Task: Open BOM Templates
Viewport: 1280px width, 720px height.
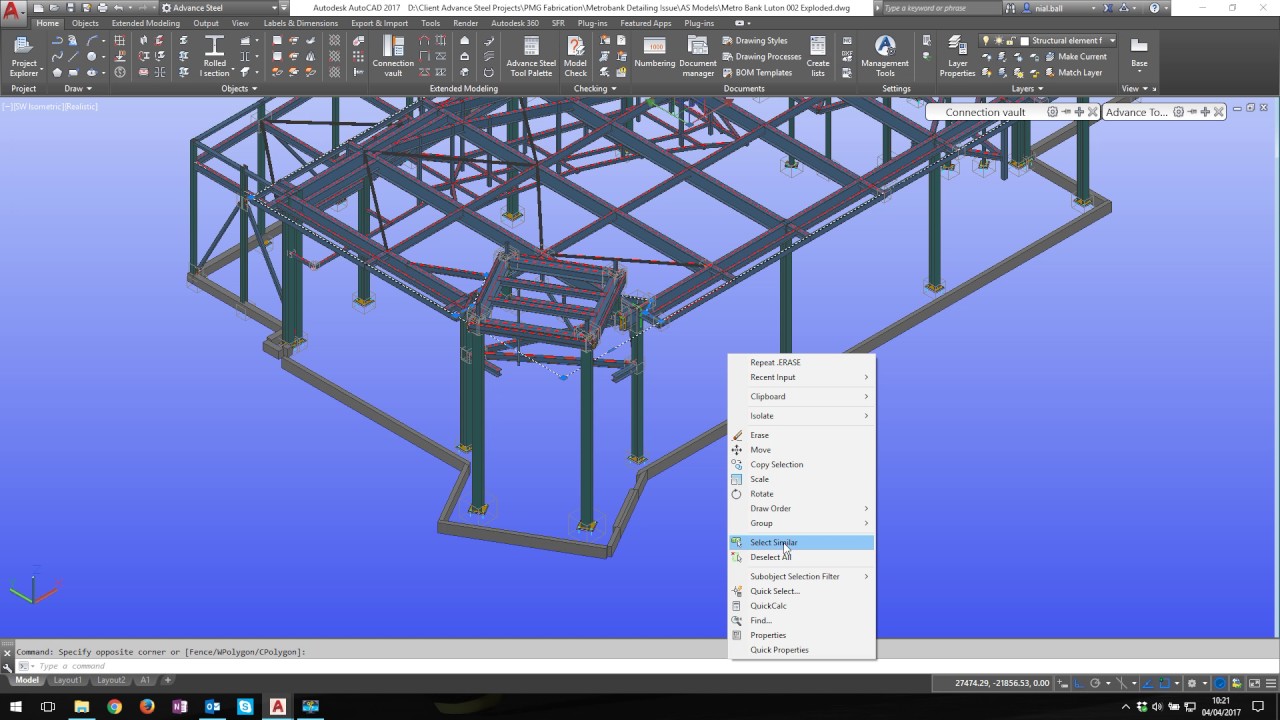Action: coord(757,72)
